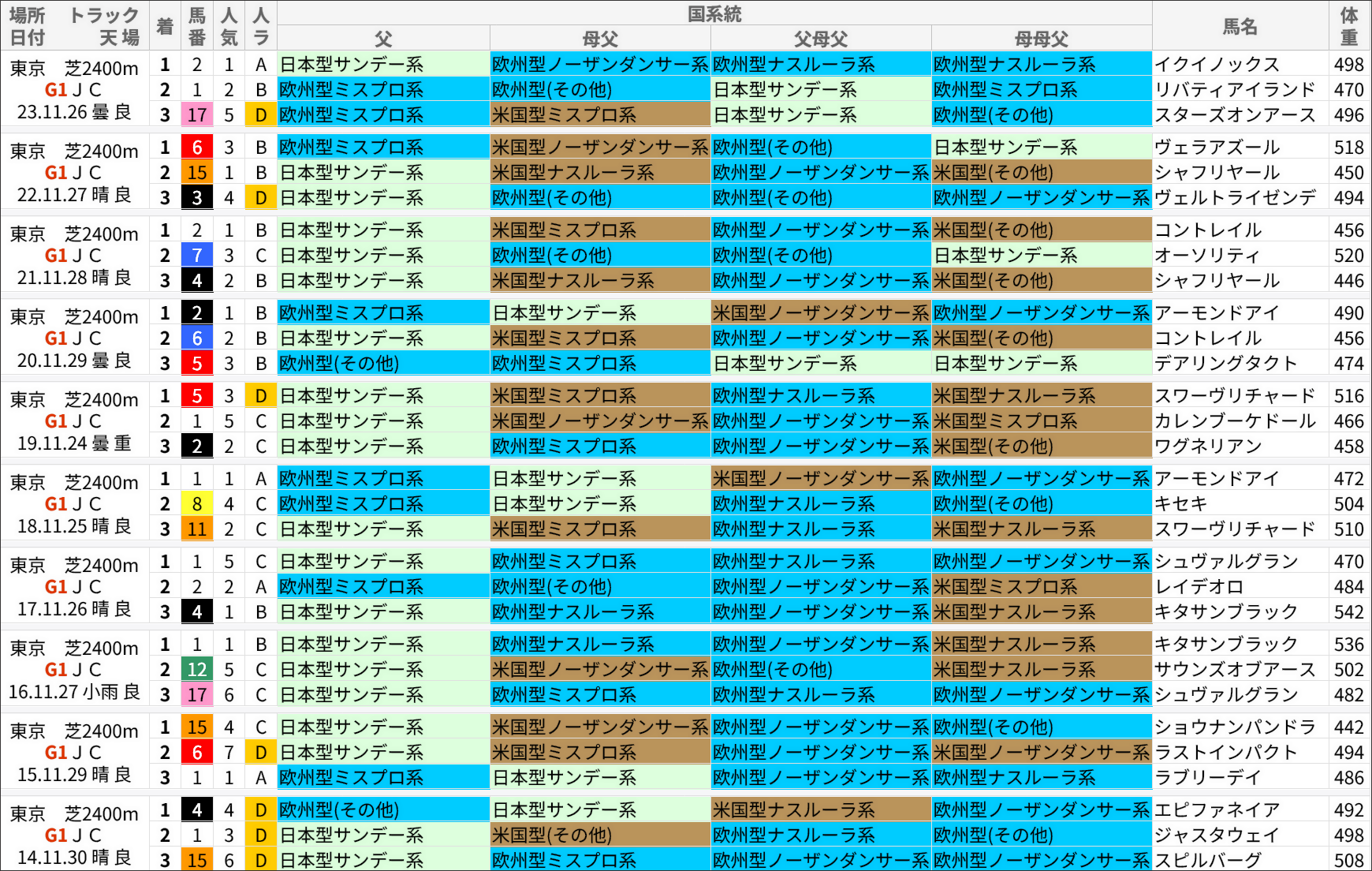Select the 馬番 column header
1372x871 pixels.
pyautogui.click(x=197, y=26)
